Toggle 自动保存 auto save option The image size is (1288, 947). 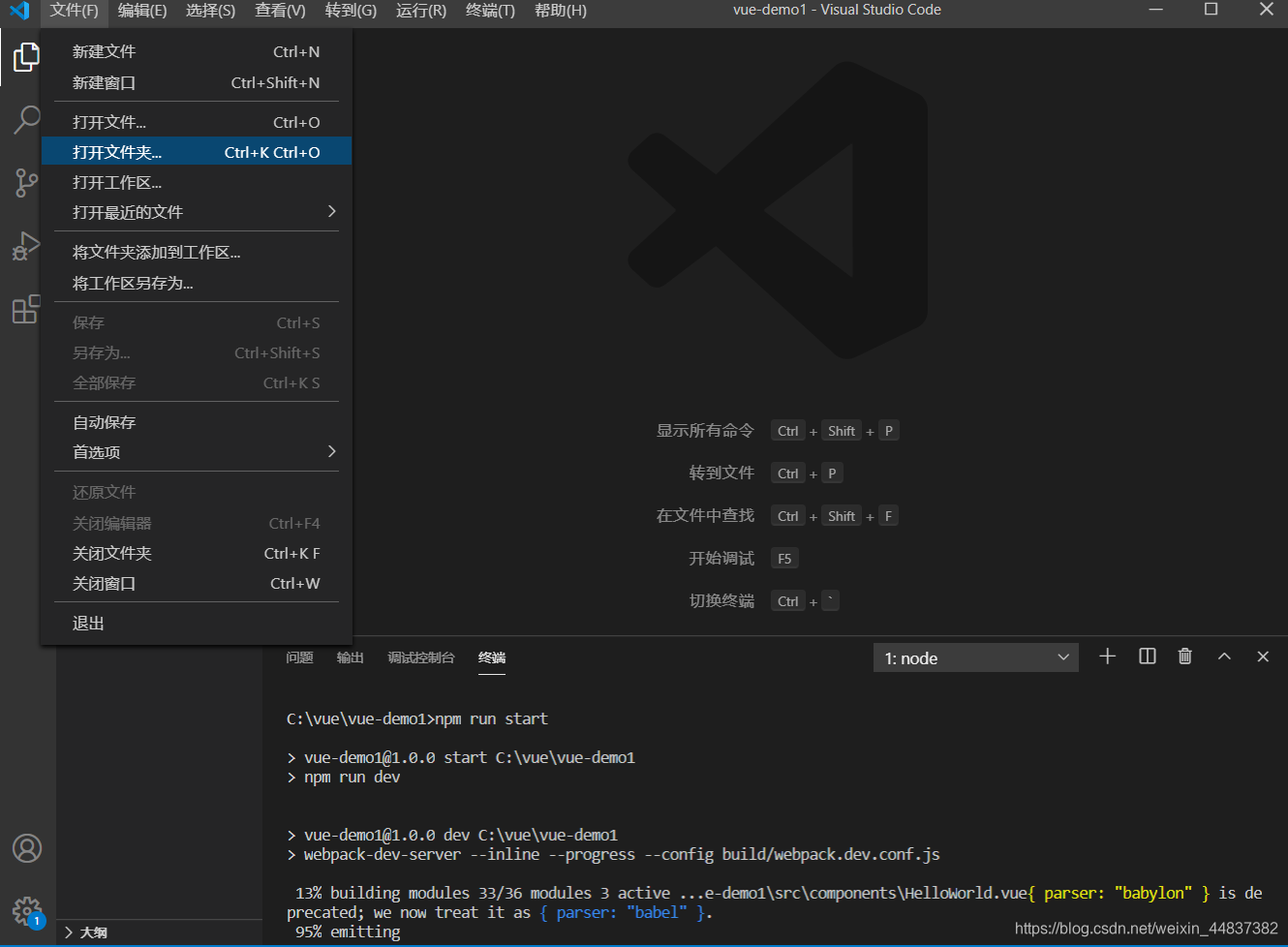click(197, 422)
